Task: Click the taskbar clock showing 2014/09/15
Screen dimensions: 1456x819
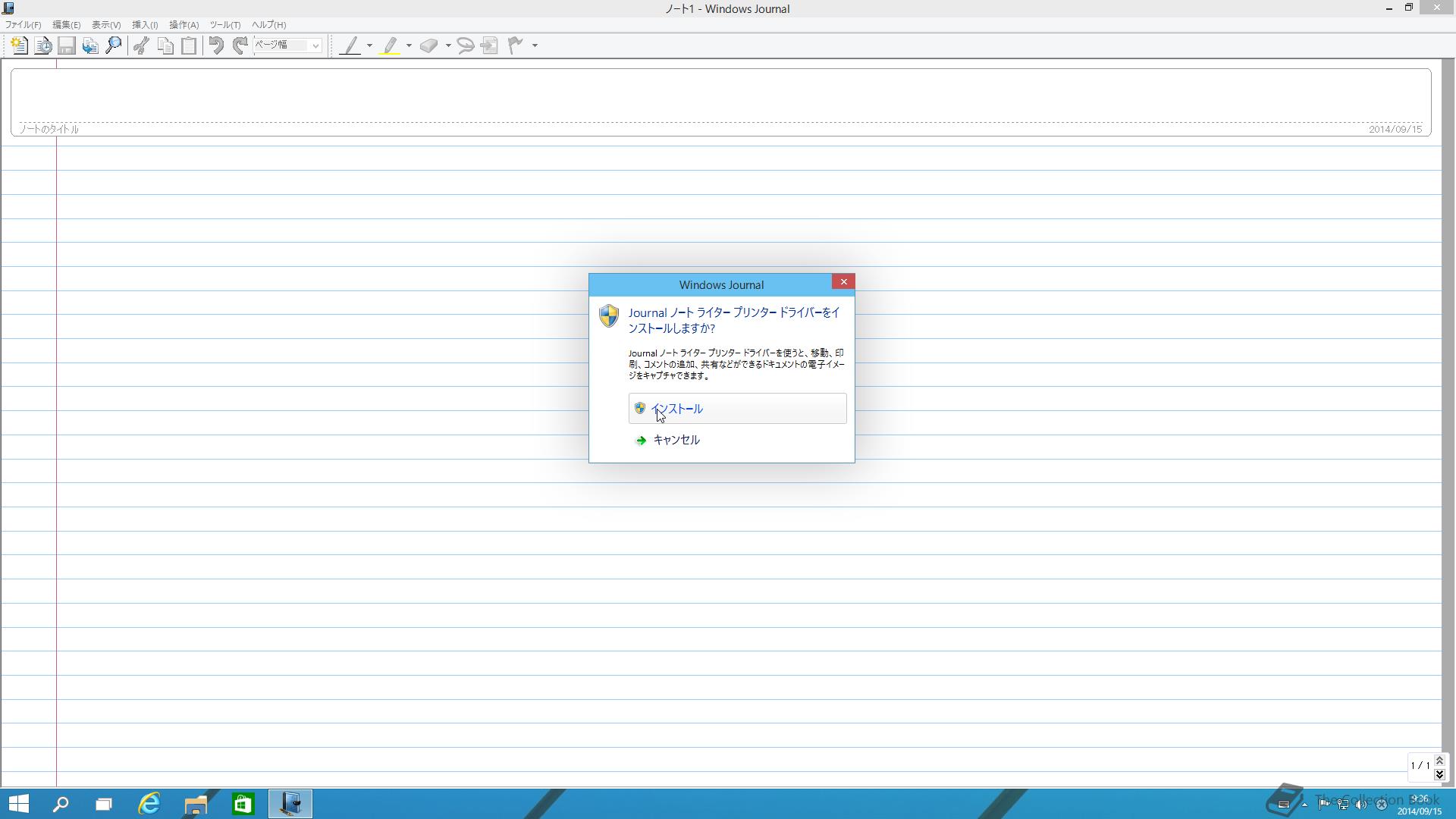Action: coord(1419,805)
